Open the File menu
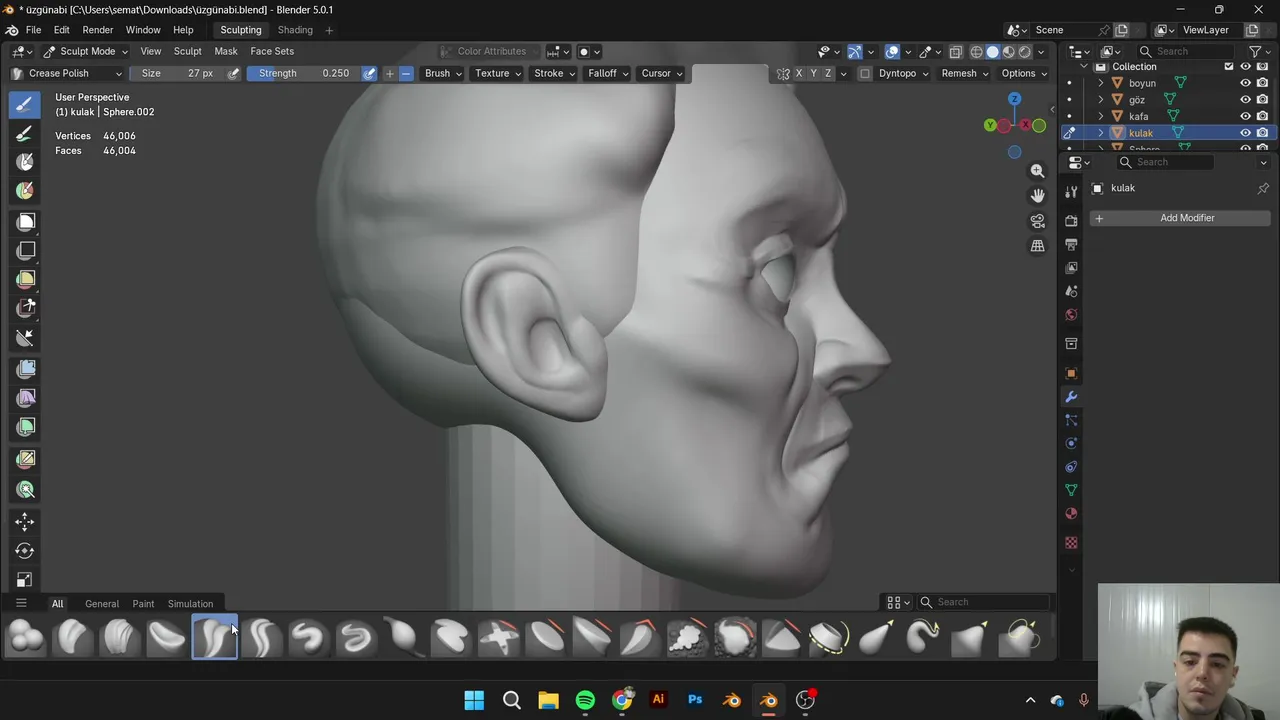Viewport: 1280px width, 720px height. coord(33,30)
